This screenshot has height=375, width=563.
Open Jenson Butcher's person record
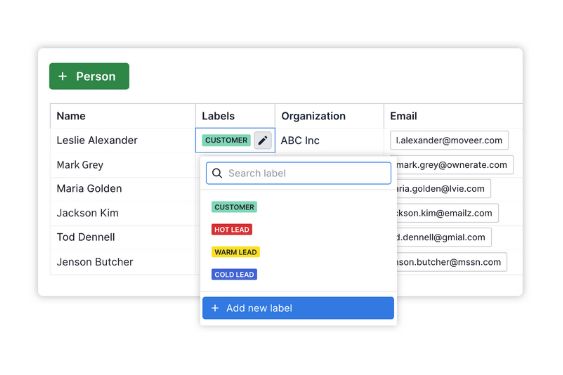(x=95, y=262)
